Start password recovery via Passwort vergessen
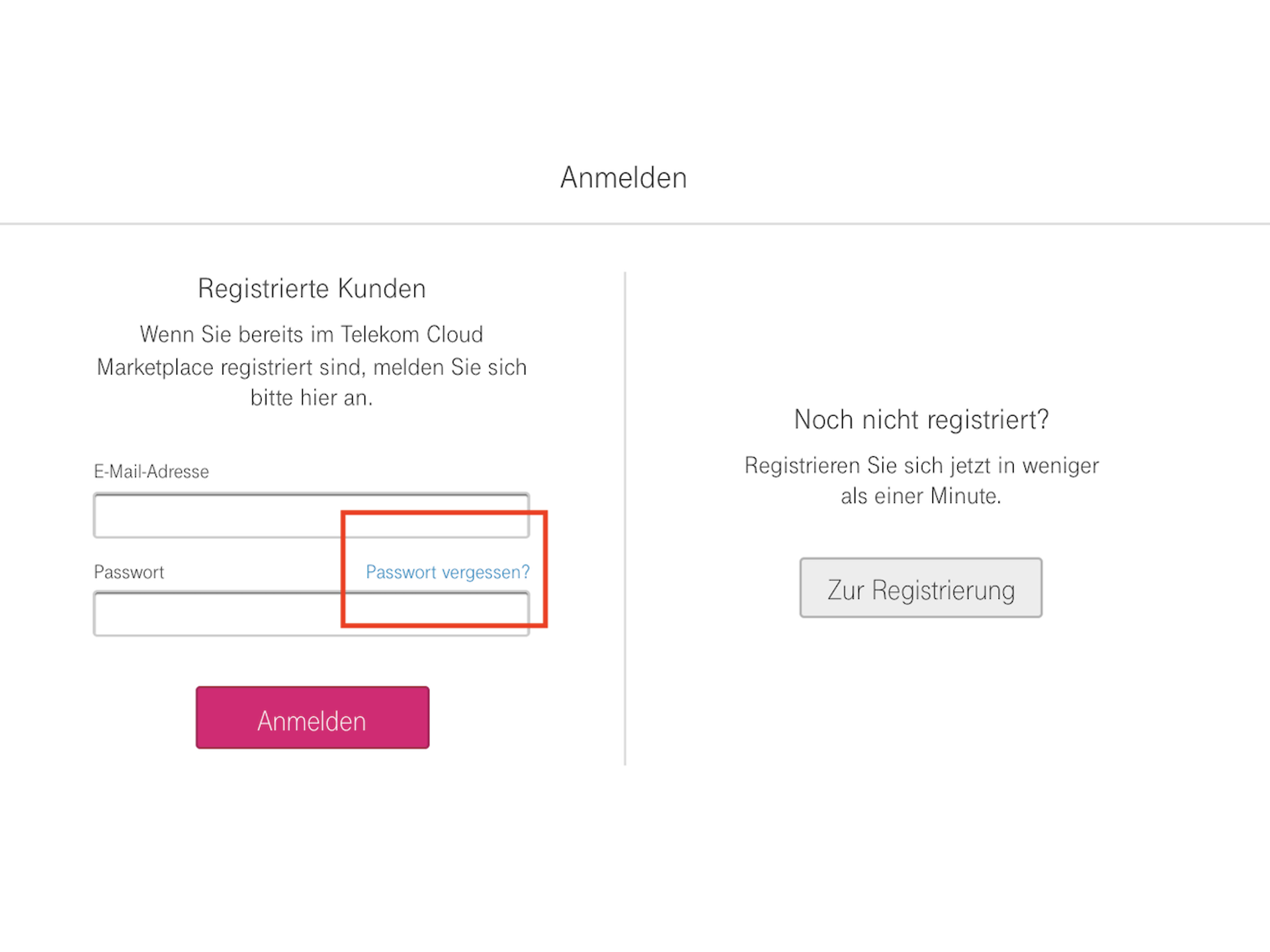The height and width of the screenshot is (952, 1270). pyautogui.click(x=447, y=572)
